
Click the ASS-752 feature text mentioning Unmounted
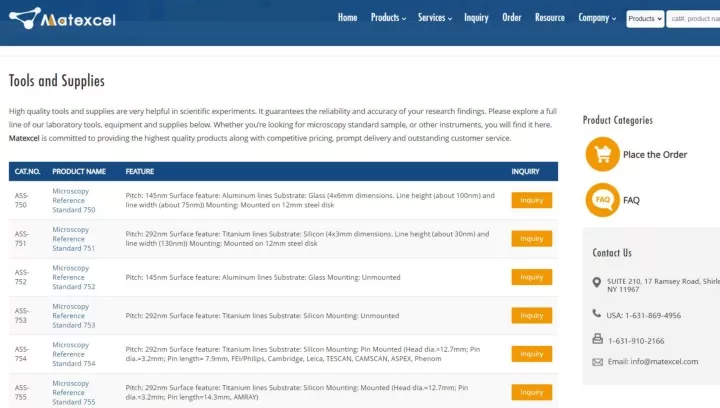click(x=263, y=277)
